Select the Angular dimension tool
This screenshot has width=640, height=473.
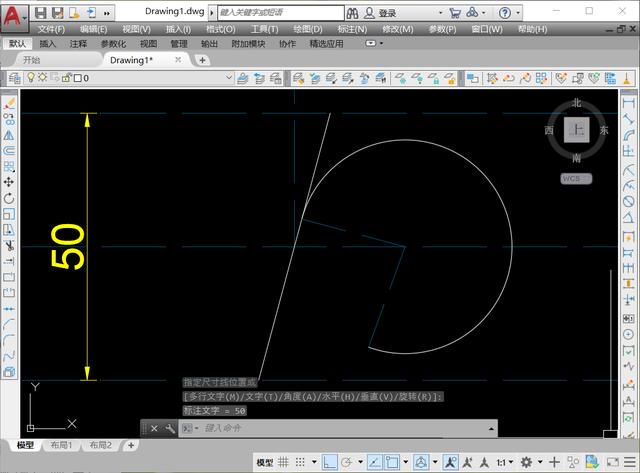pos(629,218)
